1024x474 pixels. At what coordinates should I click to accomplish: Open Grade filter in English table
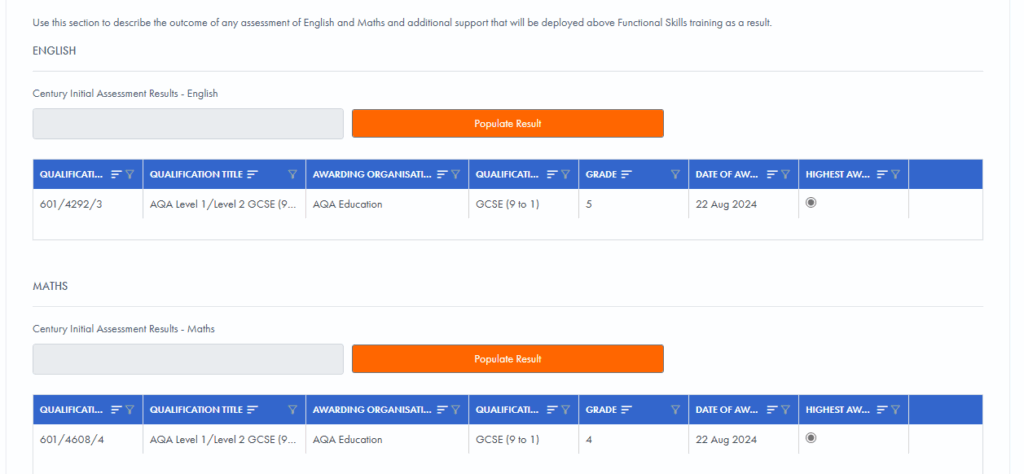tap(675, 174)
